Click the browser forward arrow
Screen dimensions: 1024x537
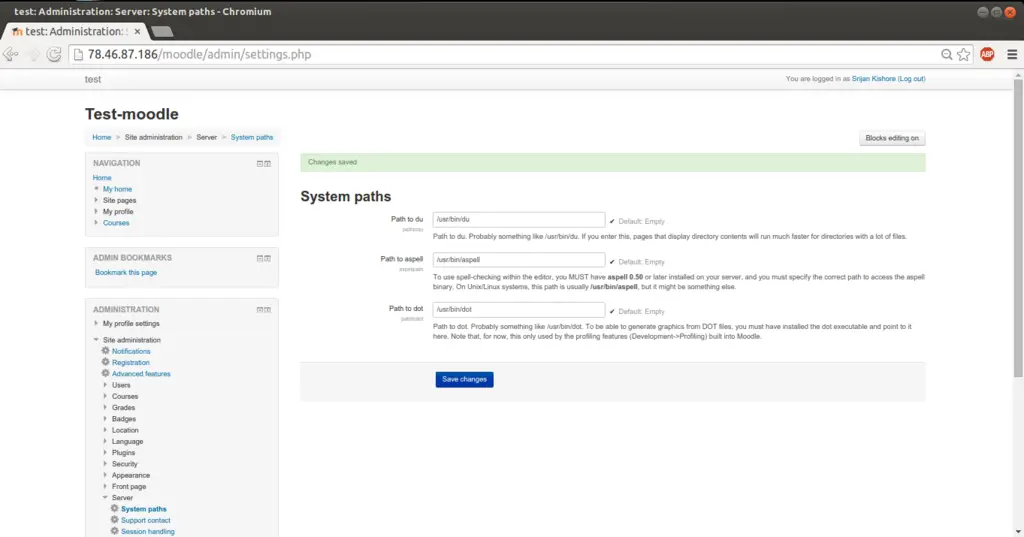(x=33, y=54)
